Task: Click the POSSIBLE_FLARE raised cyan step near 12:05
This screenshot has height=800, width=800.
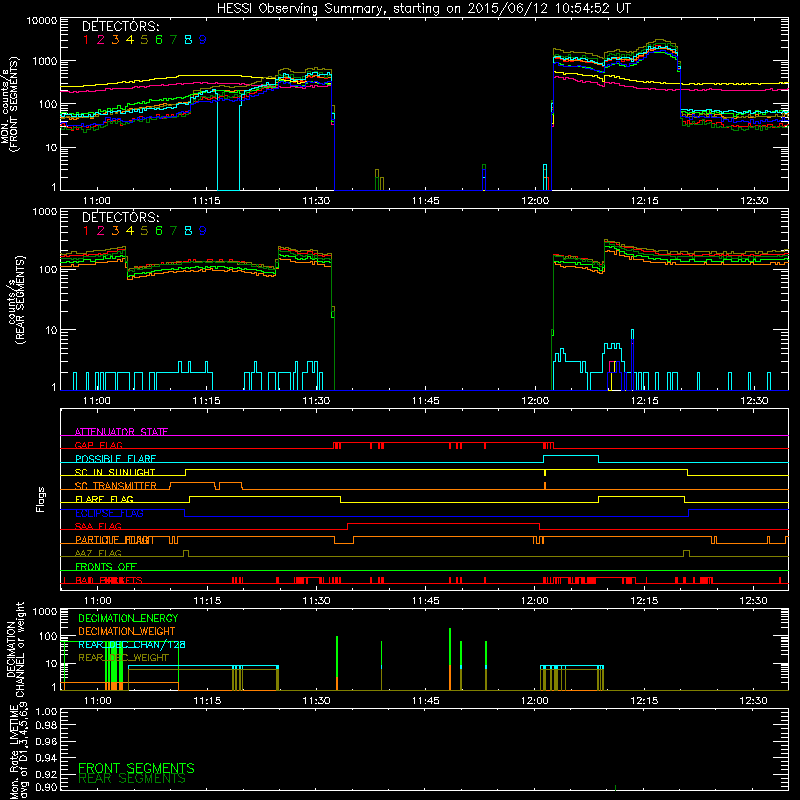Action: coord(571,456)
